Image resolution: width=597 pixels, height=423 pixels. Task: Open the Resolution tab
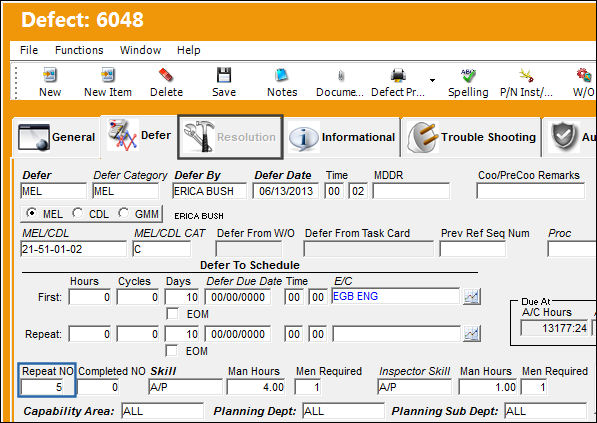tap(230, 137)
